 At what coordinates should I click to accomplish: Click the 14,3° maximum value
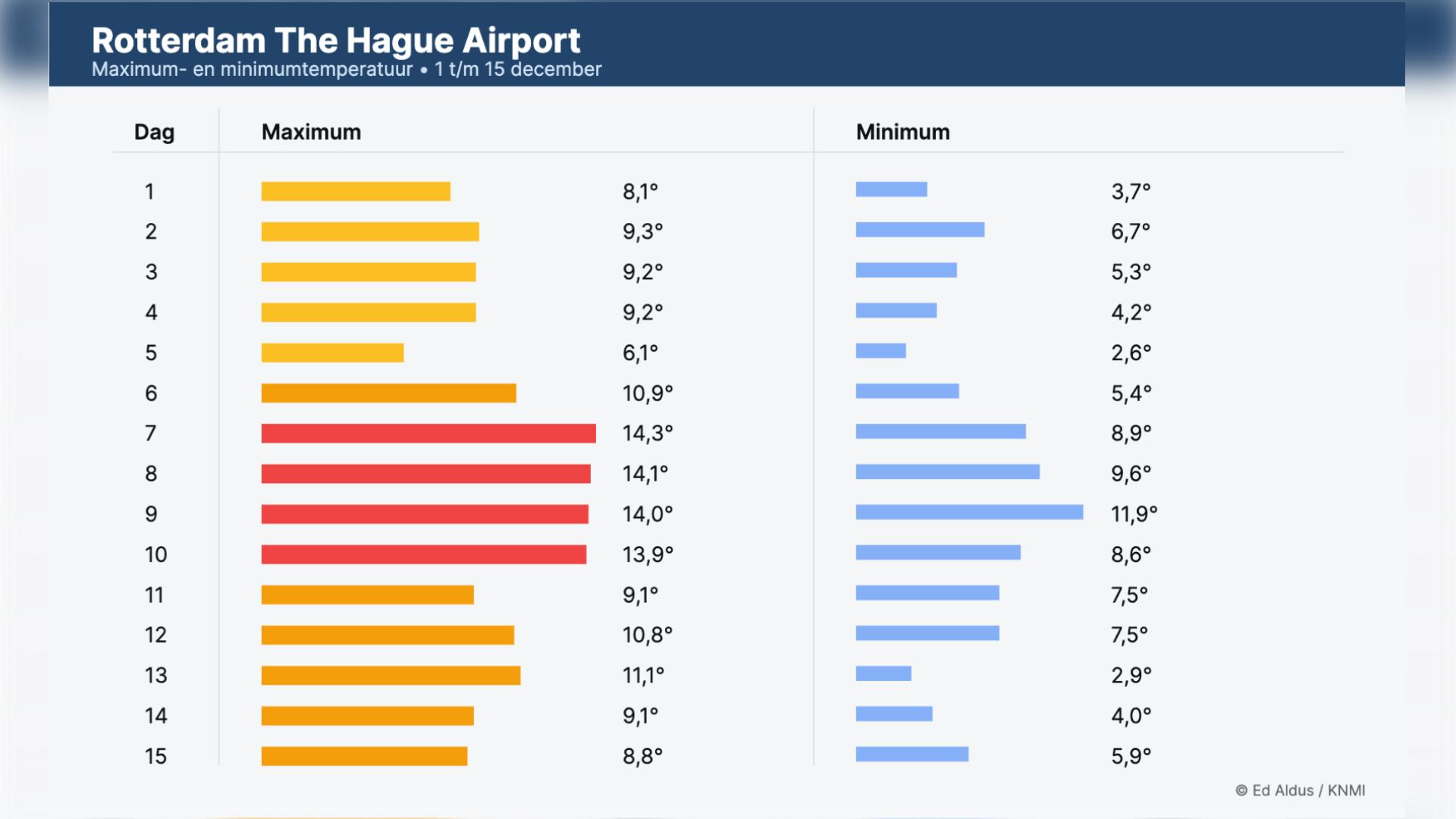click(647, 433)
